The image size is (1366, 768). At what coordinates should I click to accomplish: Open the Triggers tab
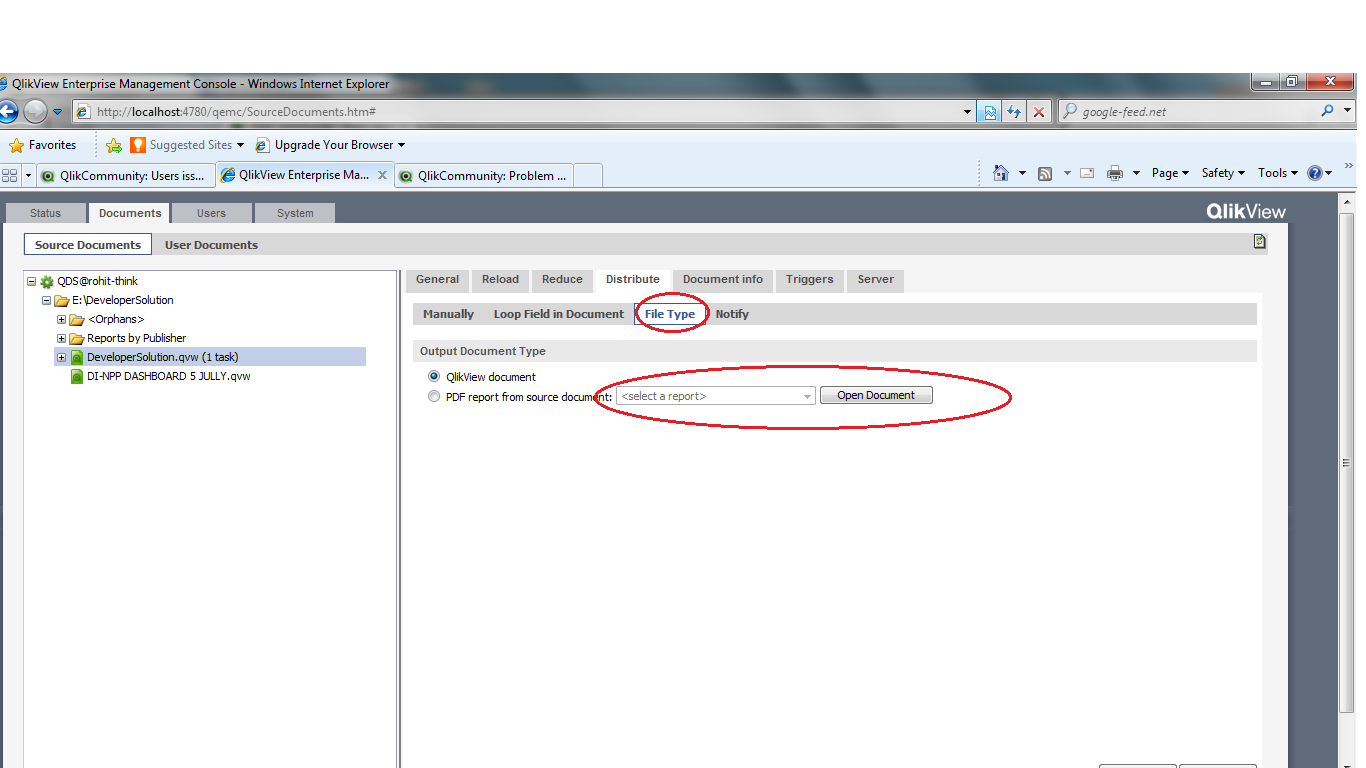(x=810, y=280)
